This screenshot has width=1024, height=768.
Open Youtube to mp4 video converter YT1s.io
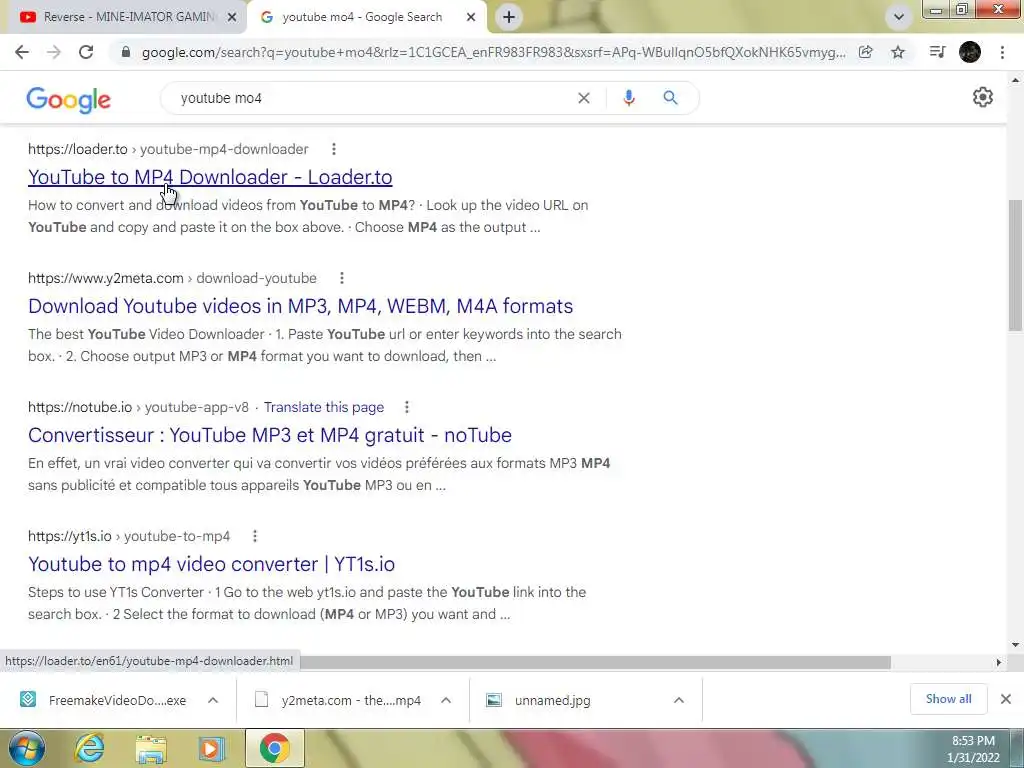point(212,564)
